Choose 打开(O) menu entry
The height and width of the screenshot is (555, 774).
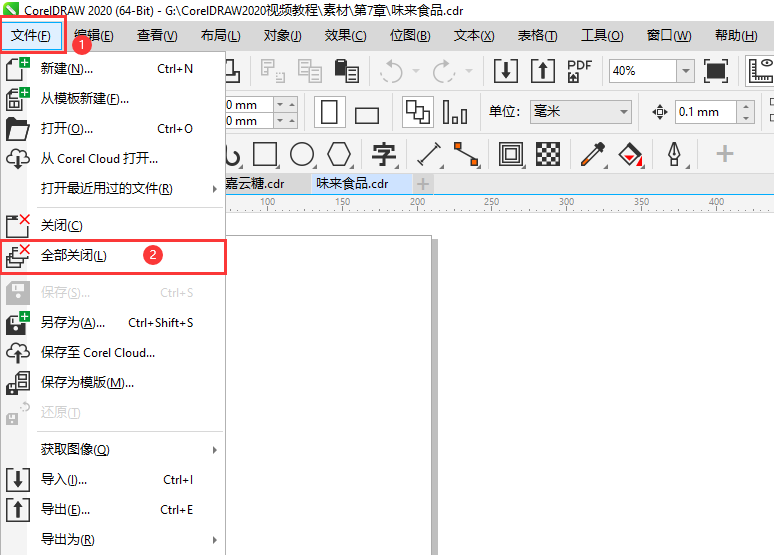(113, 129)
